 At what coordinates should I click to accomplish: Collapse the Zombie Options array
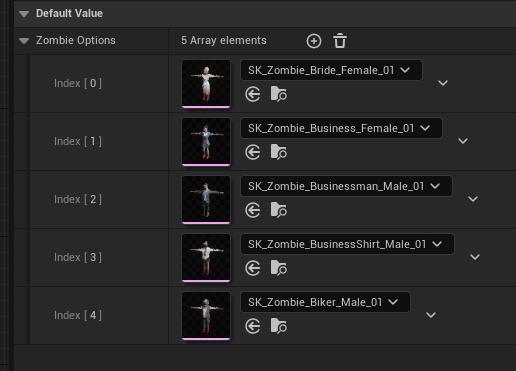coord(24,41)
